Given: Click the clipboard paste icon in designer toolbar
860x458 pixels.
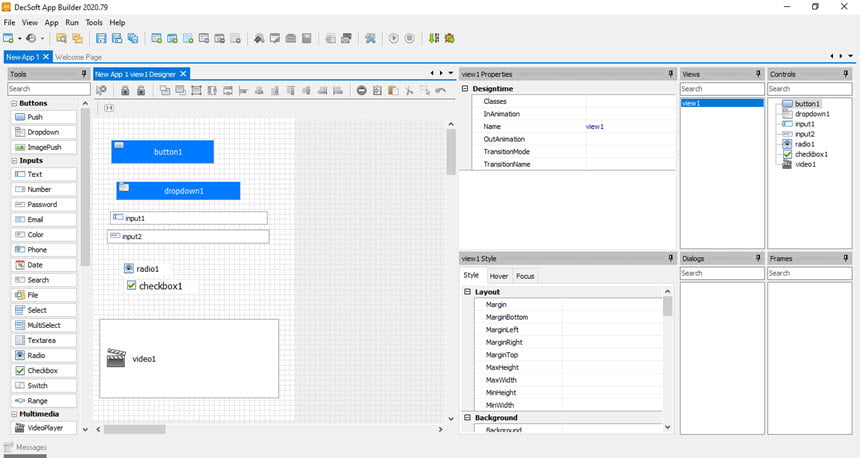Looking at the screenshot, I should tap(393, 91).
